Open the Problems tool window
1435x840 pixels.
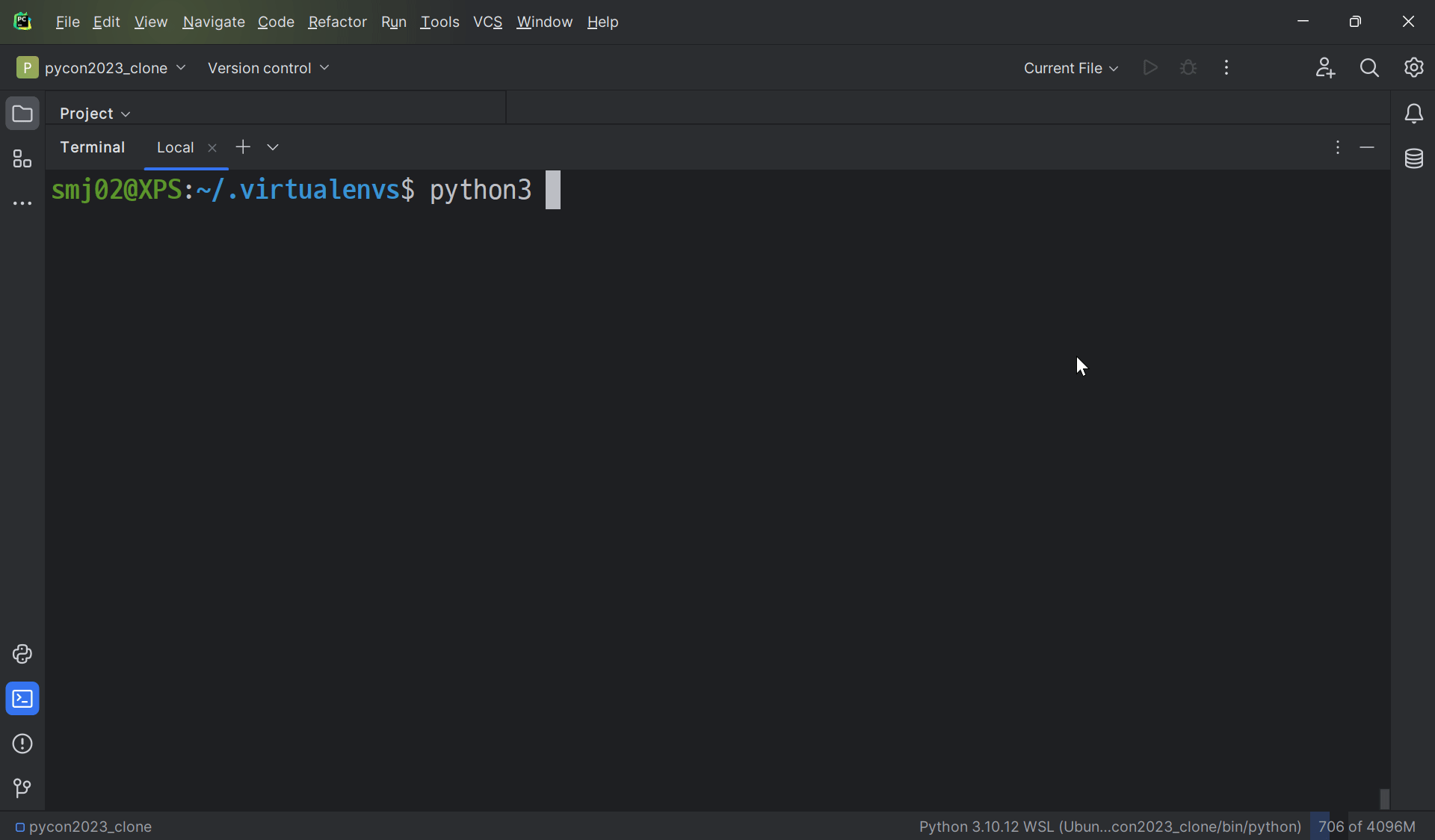(22, 744)
